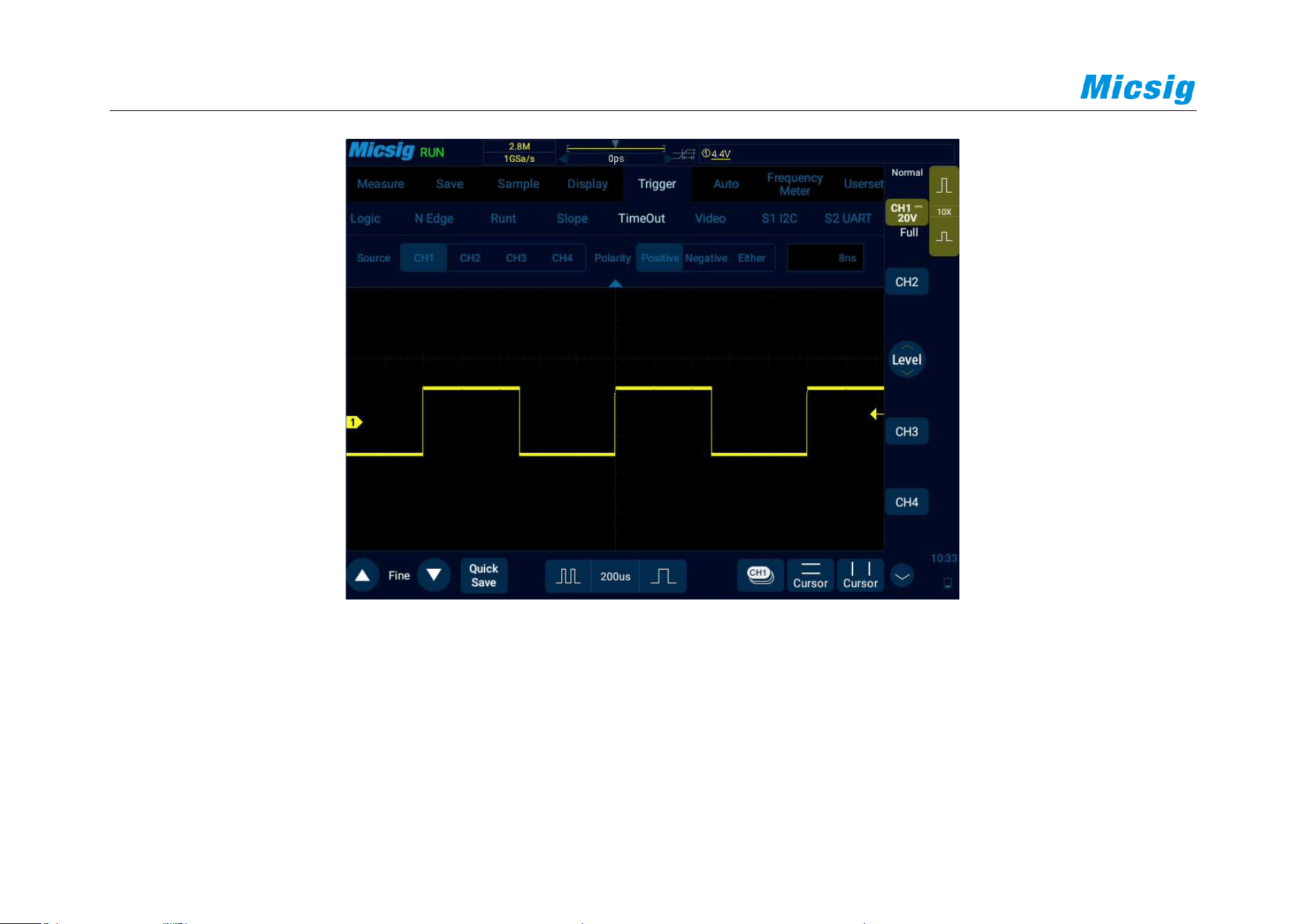This screenshot has width=1307, height=924.
Task: Open the Display menu
Action: [587, 184]
